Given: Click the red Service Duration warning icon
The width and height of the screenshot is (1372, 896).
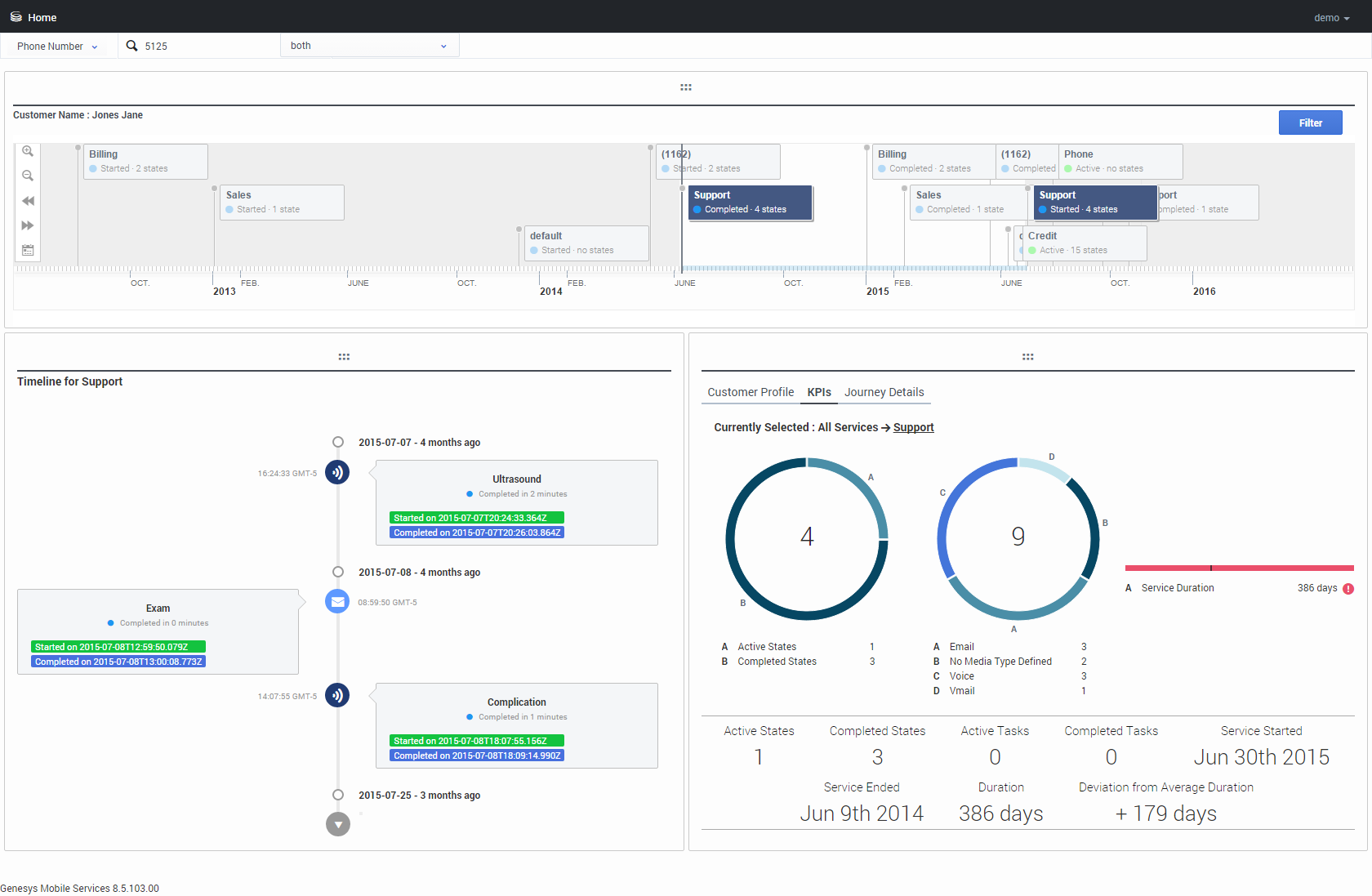Looking at the screenshot, I should click(x=1348, y=589).
